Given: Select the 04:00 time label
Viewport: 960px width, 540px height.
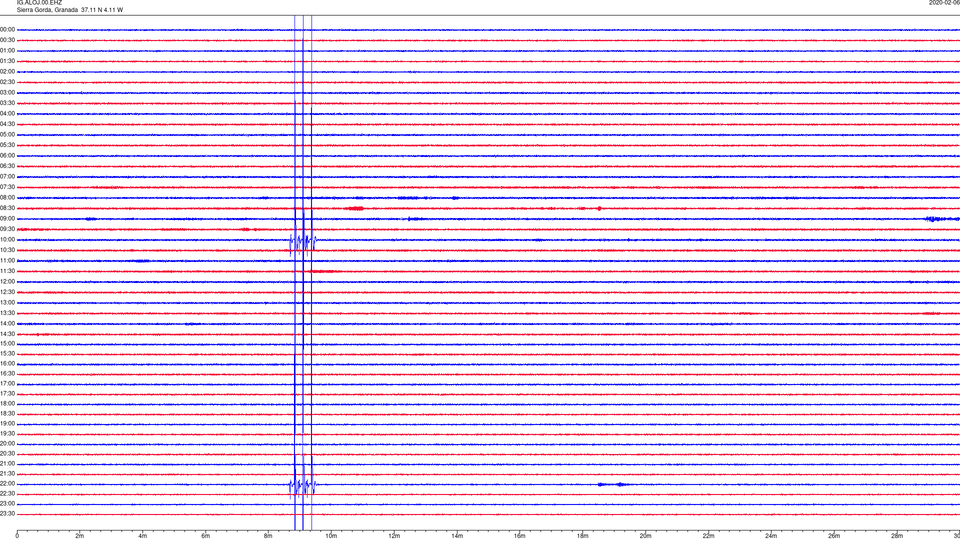Looking at the screenshot, I should (x=7, y=113).
